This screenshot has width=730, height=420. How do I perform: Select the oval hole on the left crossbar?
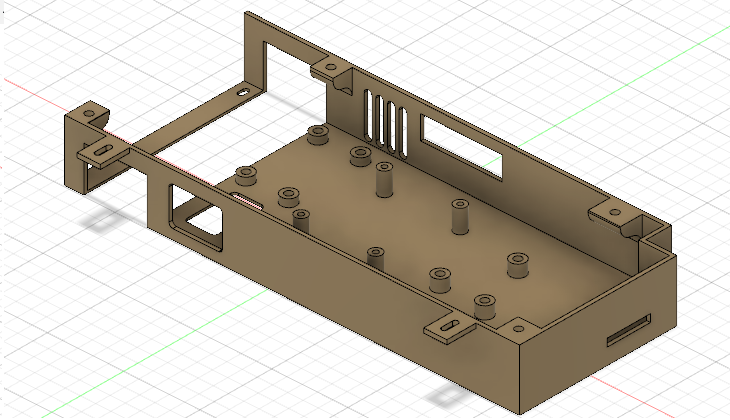(243, 92)
